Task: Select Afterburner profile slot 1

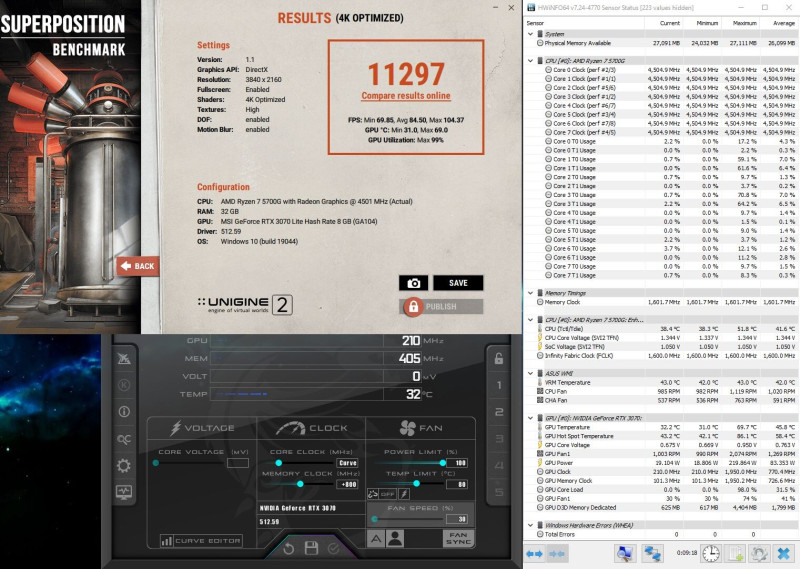Action: point(499,385)
